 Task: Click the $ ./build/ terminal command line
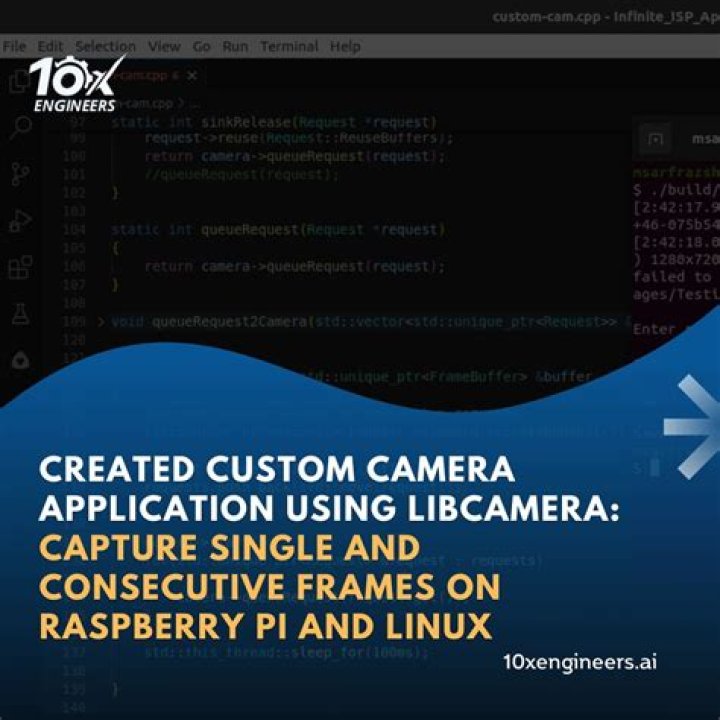(676, 189)
